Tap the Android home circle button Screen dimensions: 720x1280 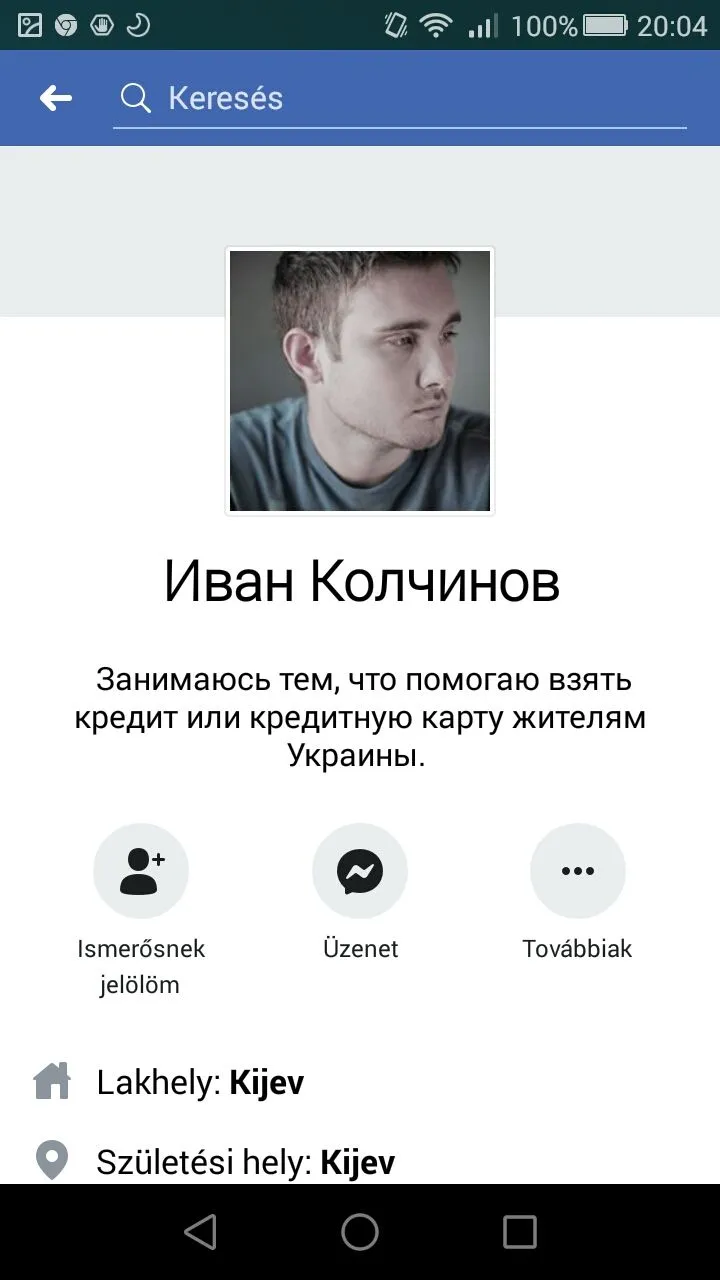[360, 1232]
